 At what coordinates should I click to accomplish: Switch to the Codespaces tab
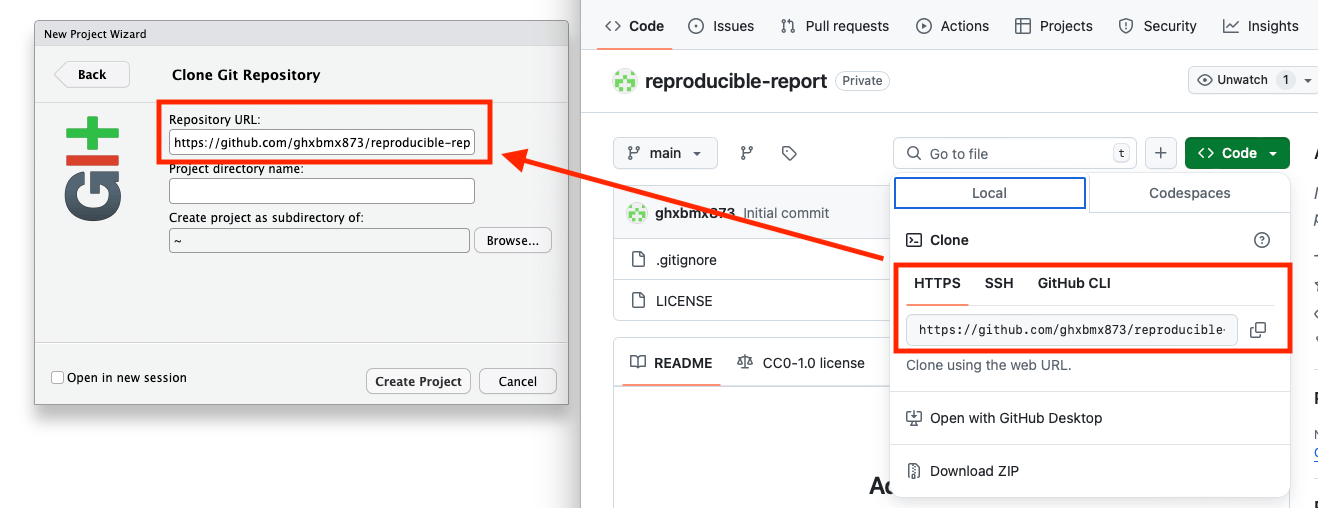tap(1189, 193)
